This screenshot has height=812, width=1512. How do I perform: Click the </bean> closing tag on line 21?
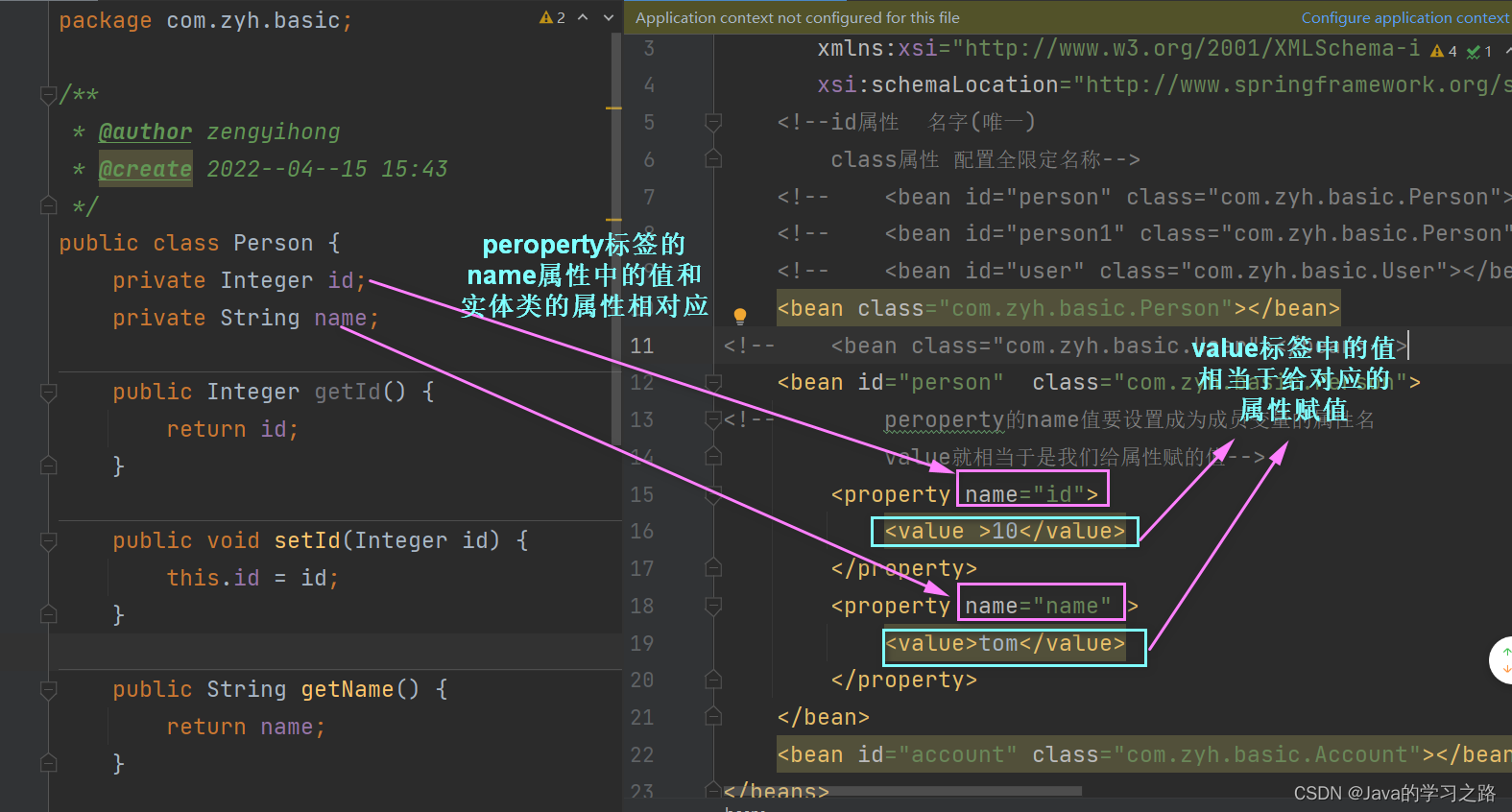(824, 717)
